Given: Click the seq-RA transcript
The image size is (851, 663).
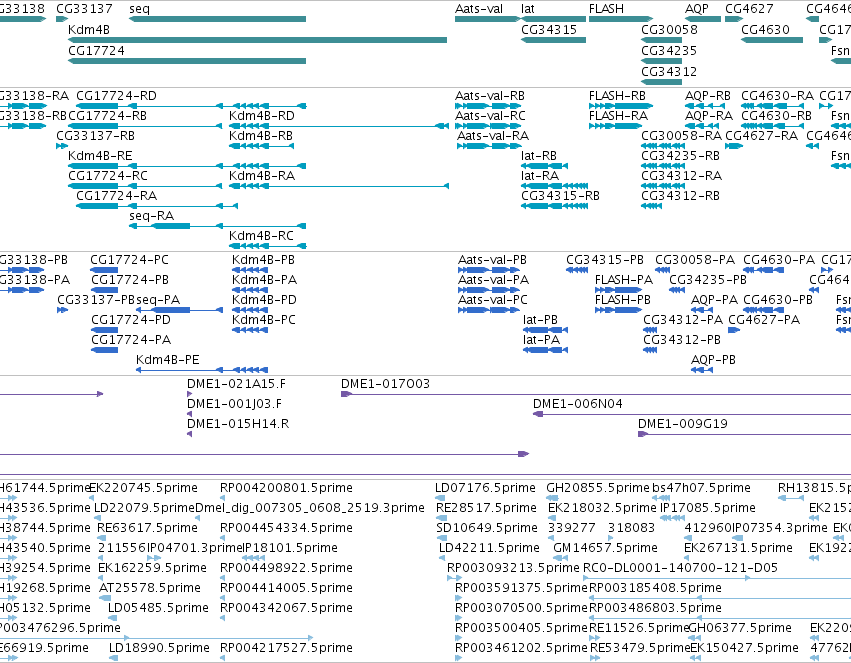Looking at the screenshot, I should pos(217,226).
